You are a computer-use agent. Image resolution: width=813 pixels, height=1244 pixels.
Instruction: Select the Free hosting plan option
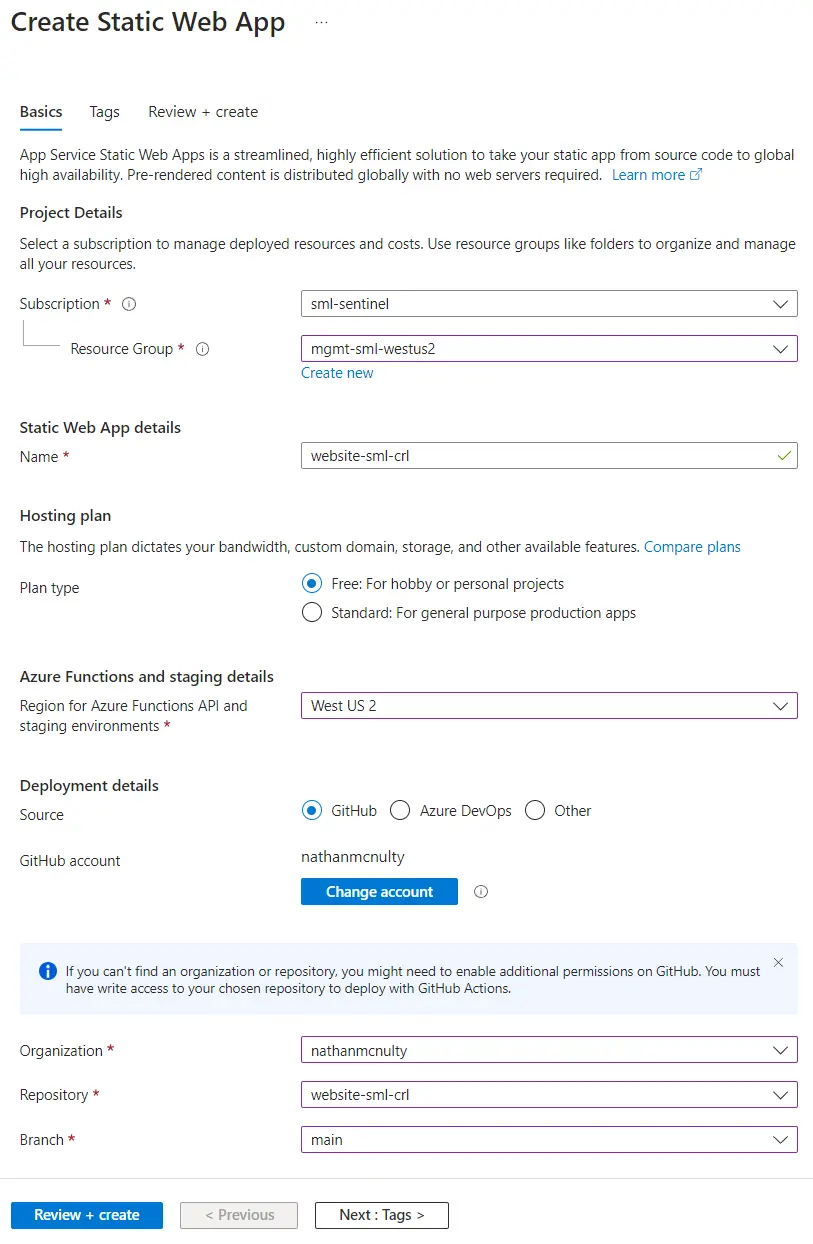coord(312,584)
